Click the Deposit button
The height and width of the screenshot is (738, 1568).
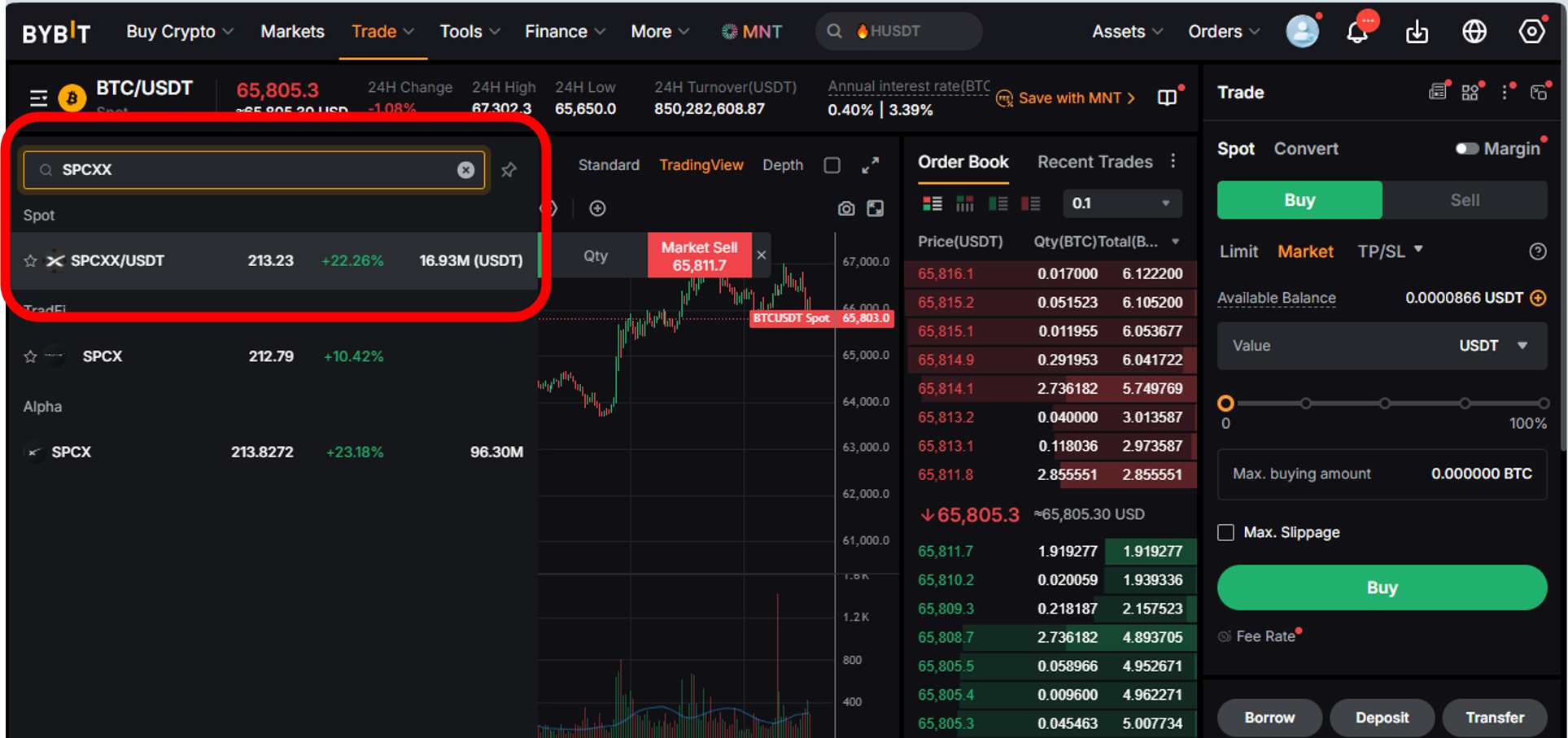coord(1382,718)
